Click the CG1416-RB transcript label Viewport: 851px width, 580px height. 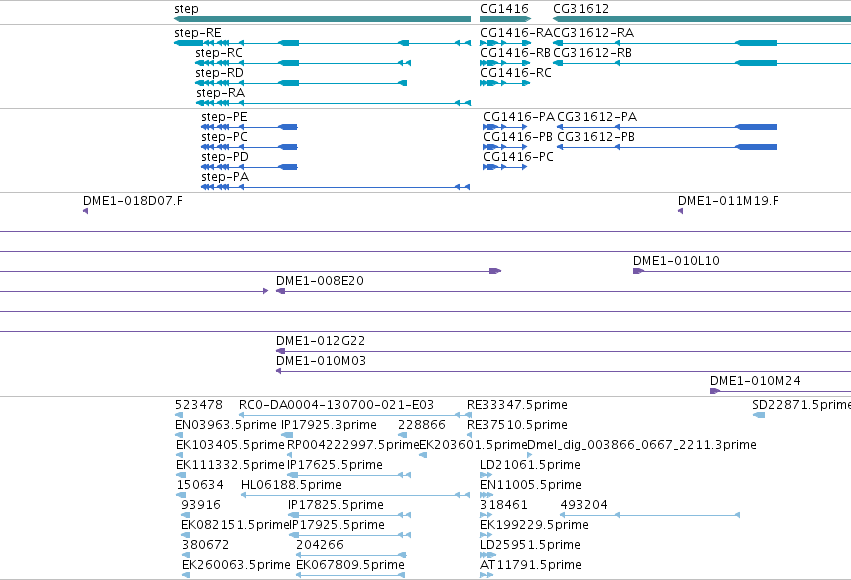tap(516, 53)
